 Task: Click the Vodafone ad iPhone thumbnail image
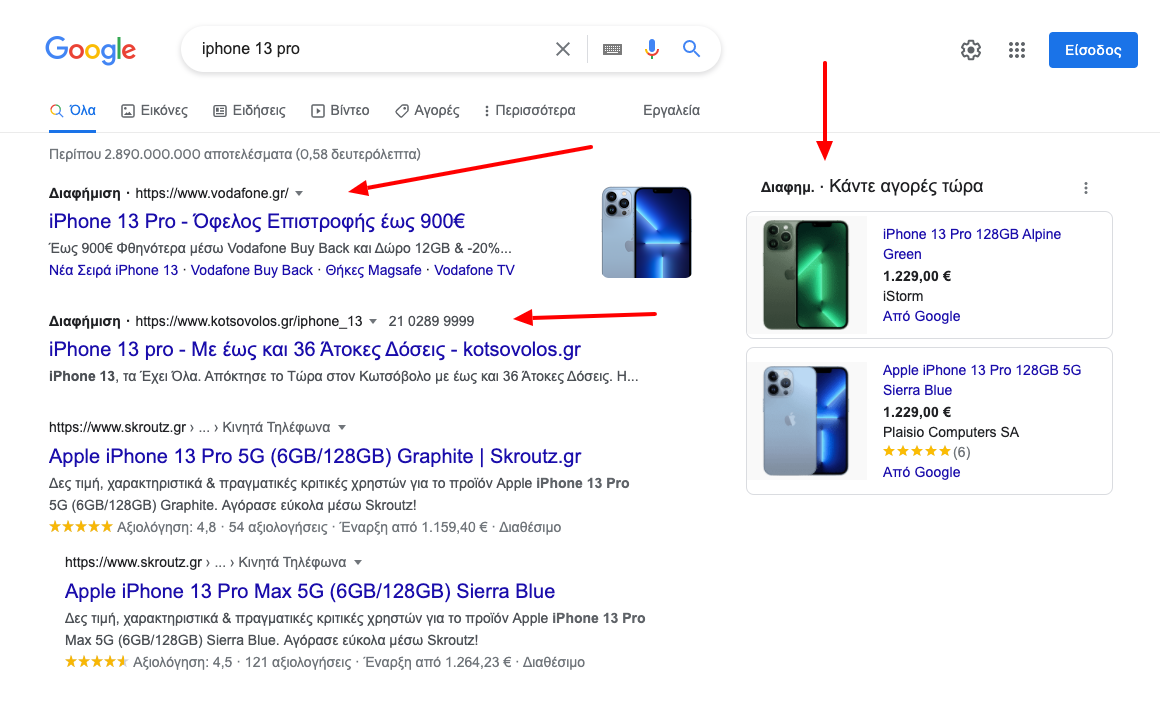click(647, 232)
